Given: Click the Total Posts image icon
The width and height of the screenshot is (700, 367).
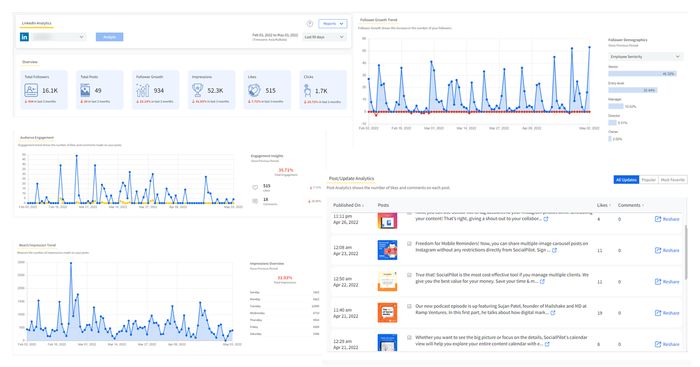Looking at the screenshot, I should [x=85, y=90].
